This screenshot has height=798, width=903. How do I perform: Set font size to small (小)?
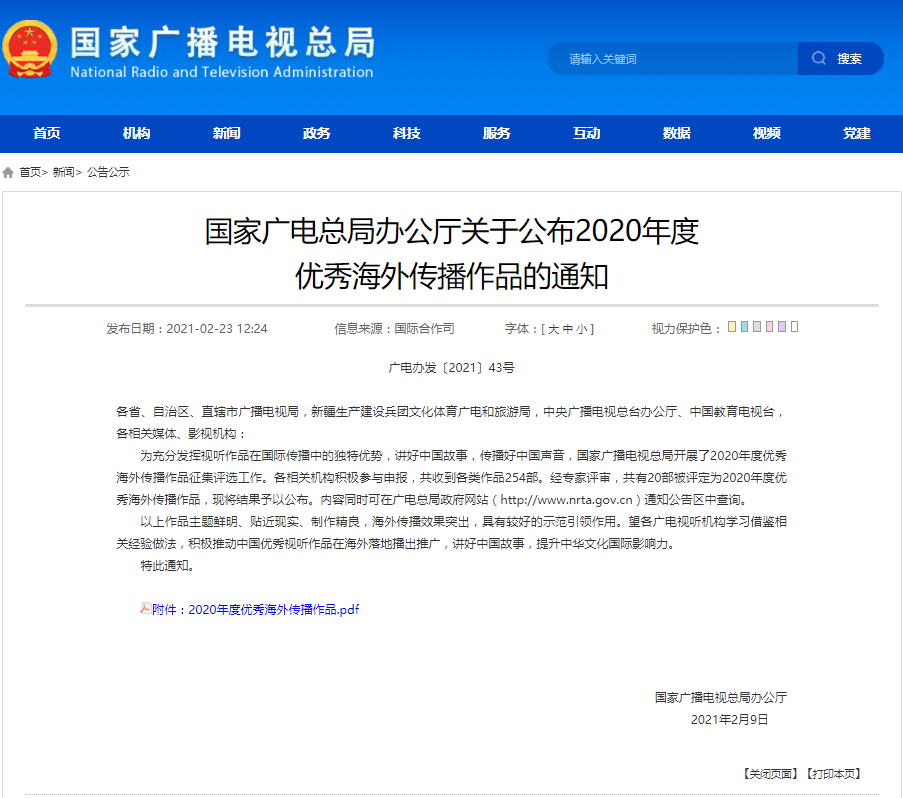pos(582,329)
